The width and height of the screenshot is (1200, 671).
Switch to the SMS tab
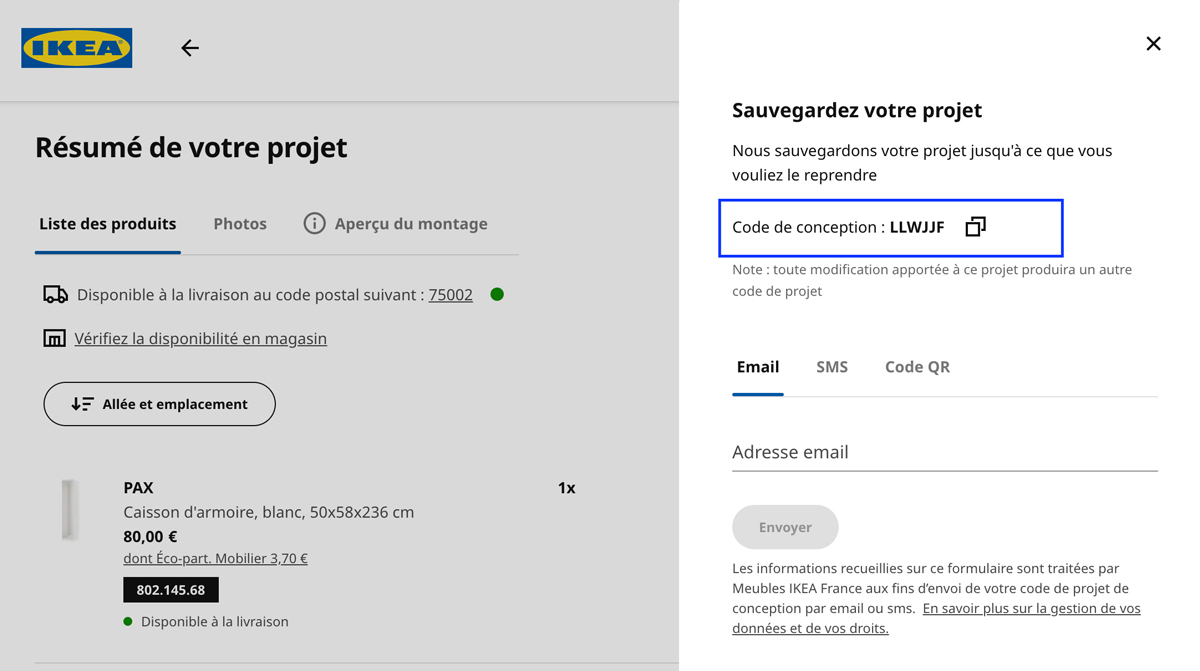(832, 367)
